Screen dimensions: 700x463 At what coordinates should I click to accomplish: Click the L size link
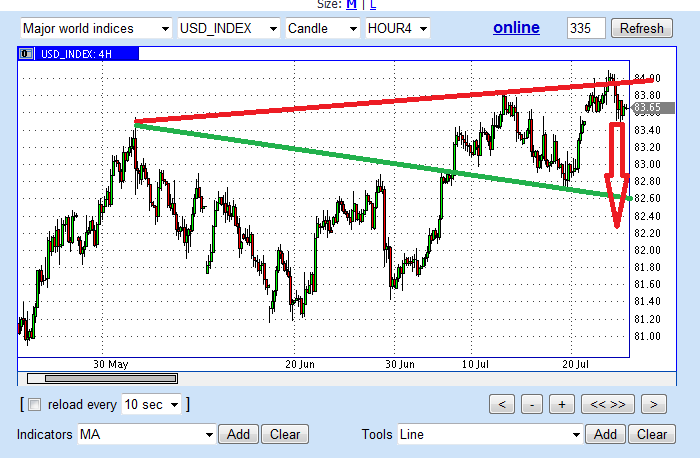coord(373,4)
